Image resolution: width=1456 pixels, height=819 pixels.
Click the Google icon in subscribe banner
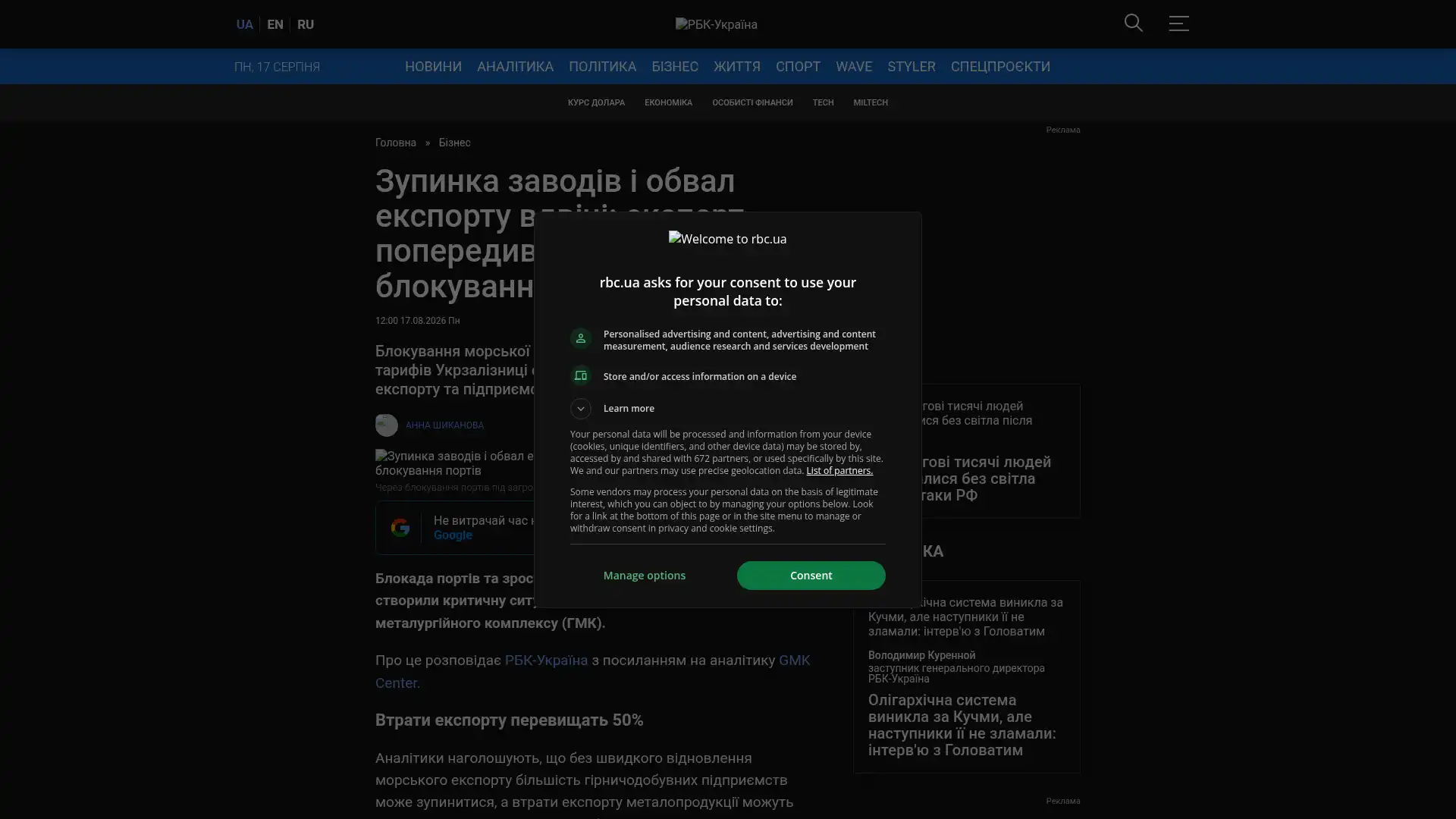pos(400,528)
